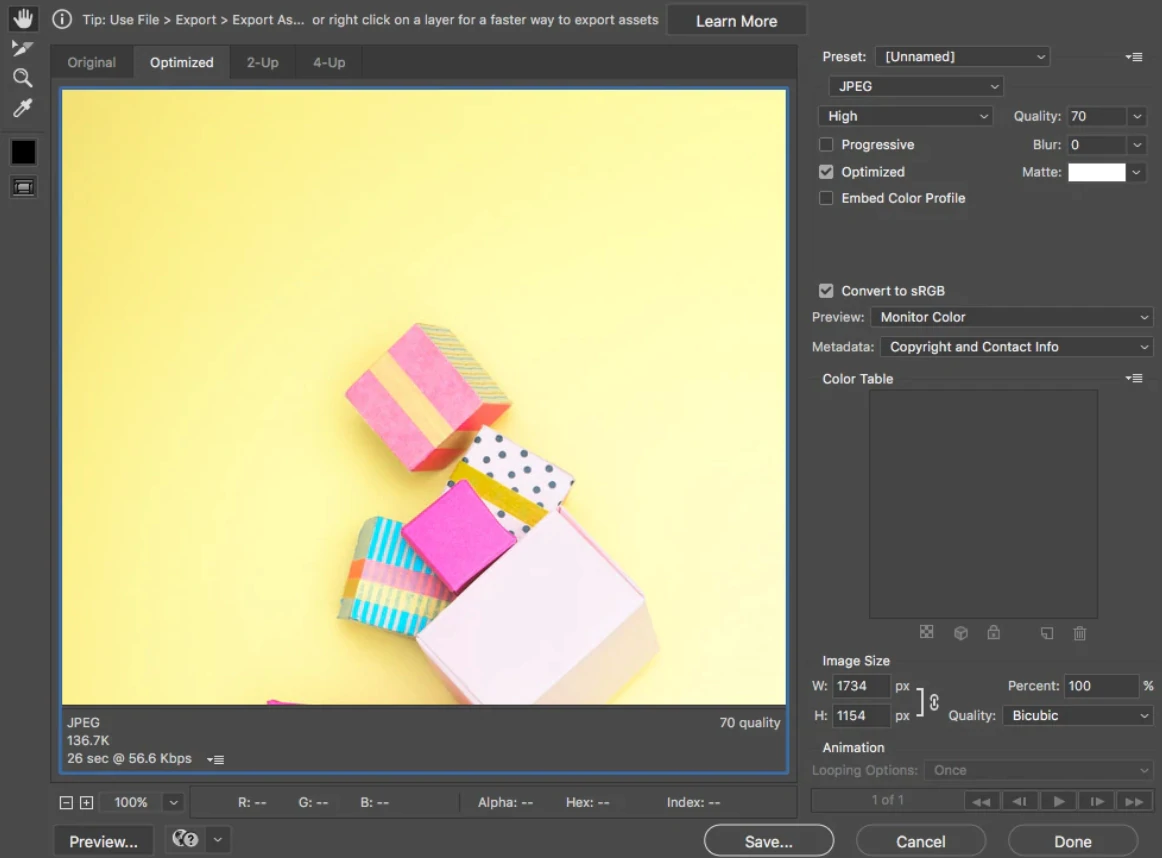This screenshot has height=858, width=1162.
Task: Click the delete color trash icon
Action: tap(1079, 632)
